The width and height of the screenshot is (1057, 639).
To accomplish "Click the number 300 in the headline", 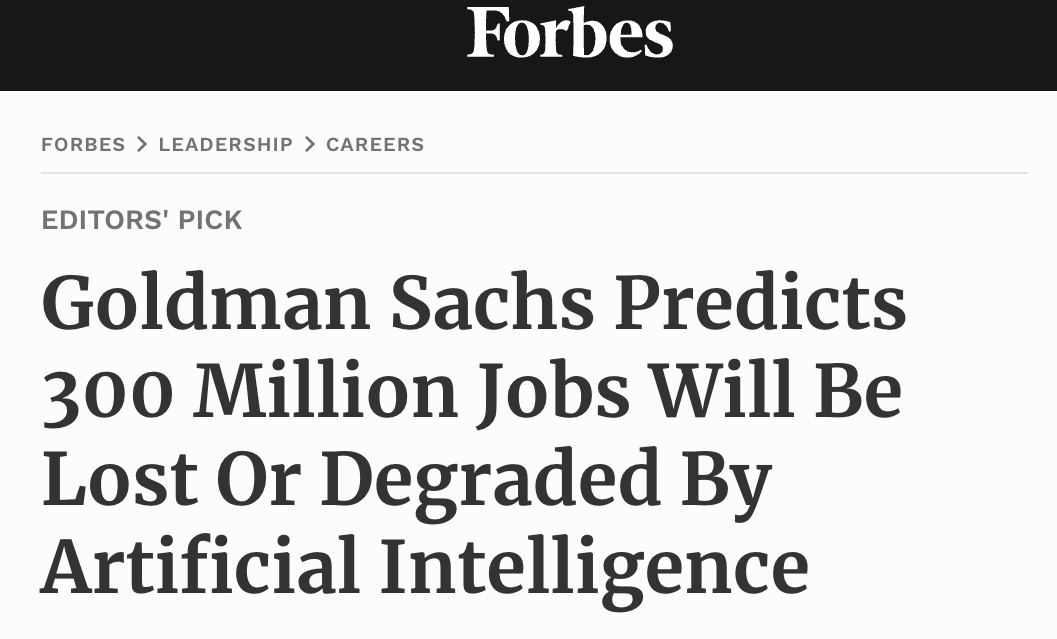I will (107, 392).
